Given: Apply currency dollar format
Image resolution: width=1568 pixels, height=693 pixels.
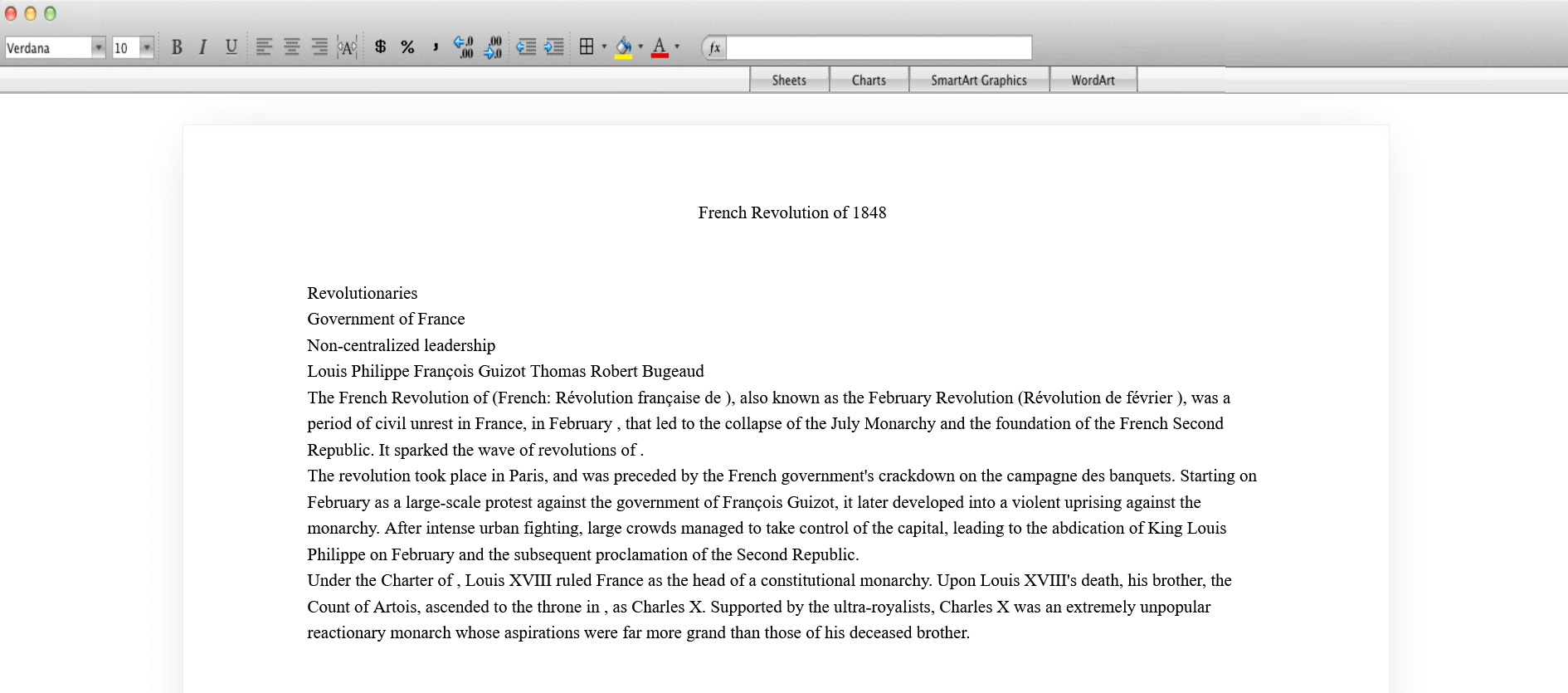Looking at the screenshot, I should [x=380, y=47].
